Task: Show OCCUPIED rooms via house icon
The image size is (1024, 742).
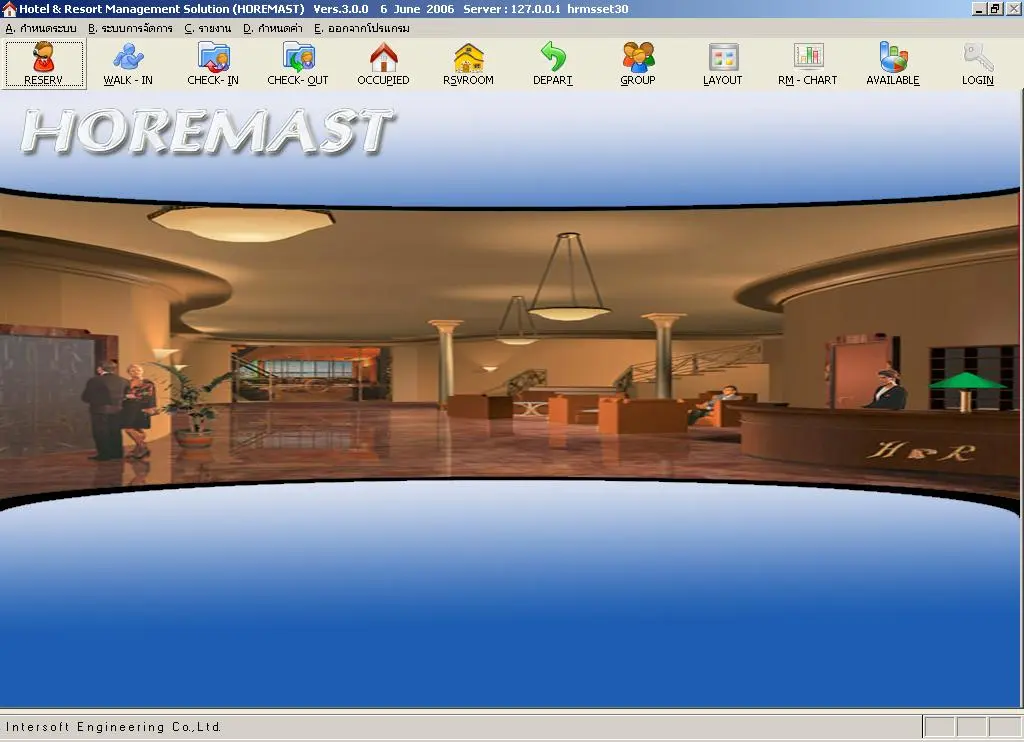Action: click(x=383, y=63)
